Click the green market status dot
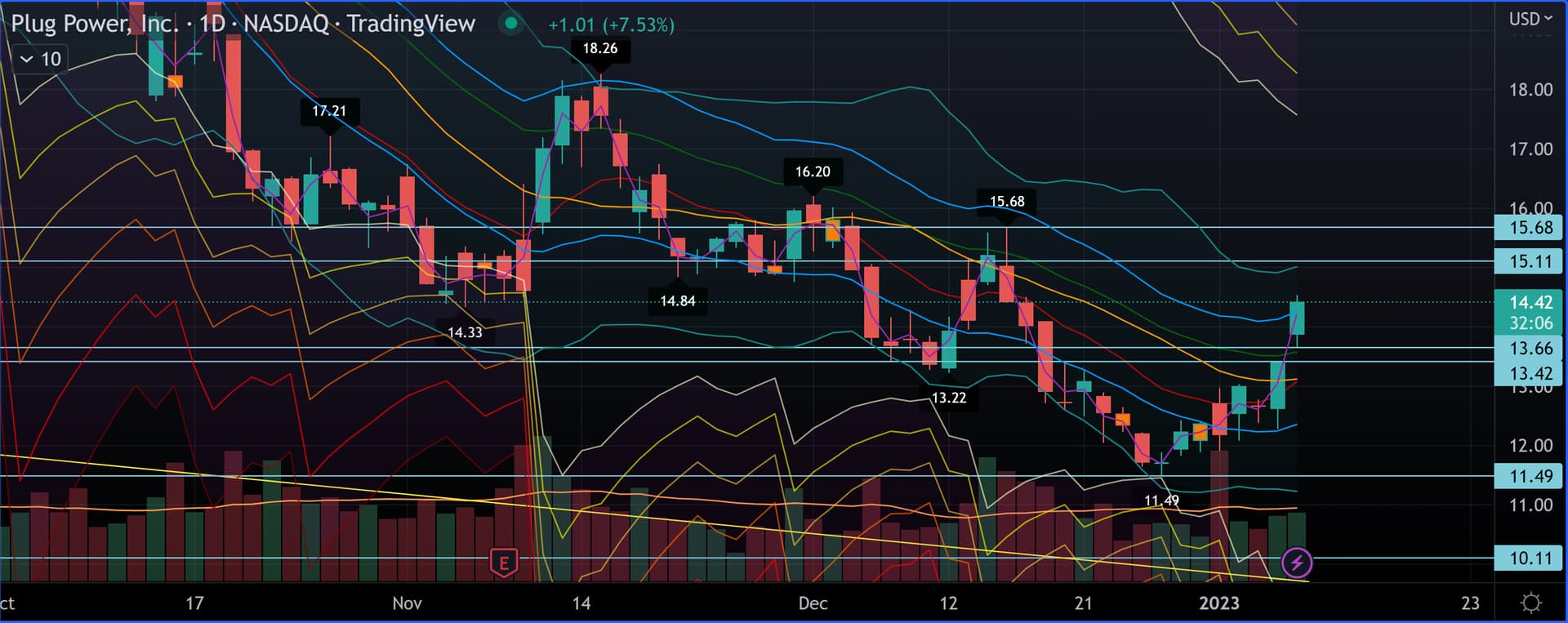Image resolution: width=1568 pixels, height=623 pixels. click(x=511, y=24)
